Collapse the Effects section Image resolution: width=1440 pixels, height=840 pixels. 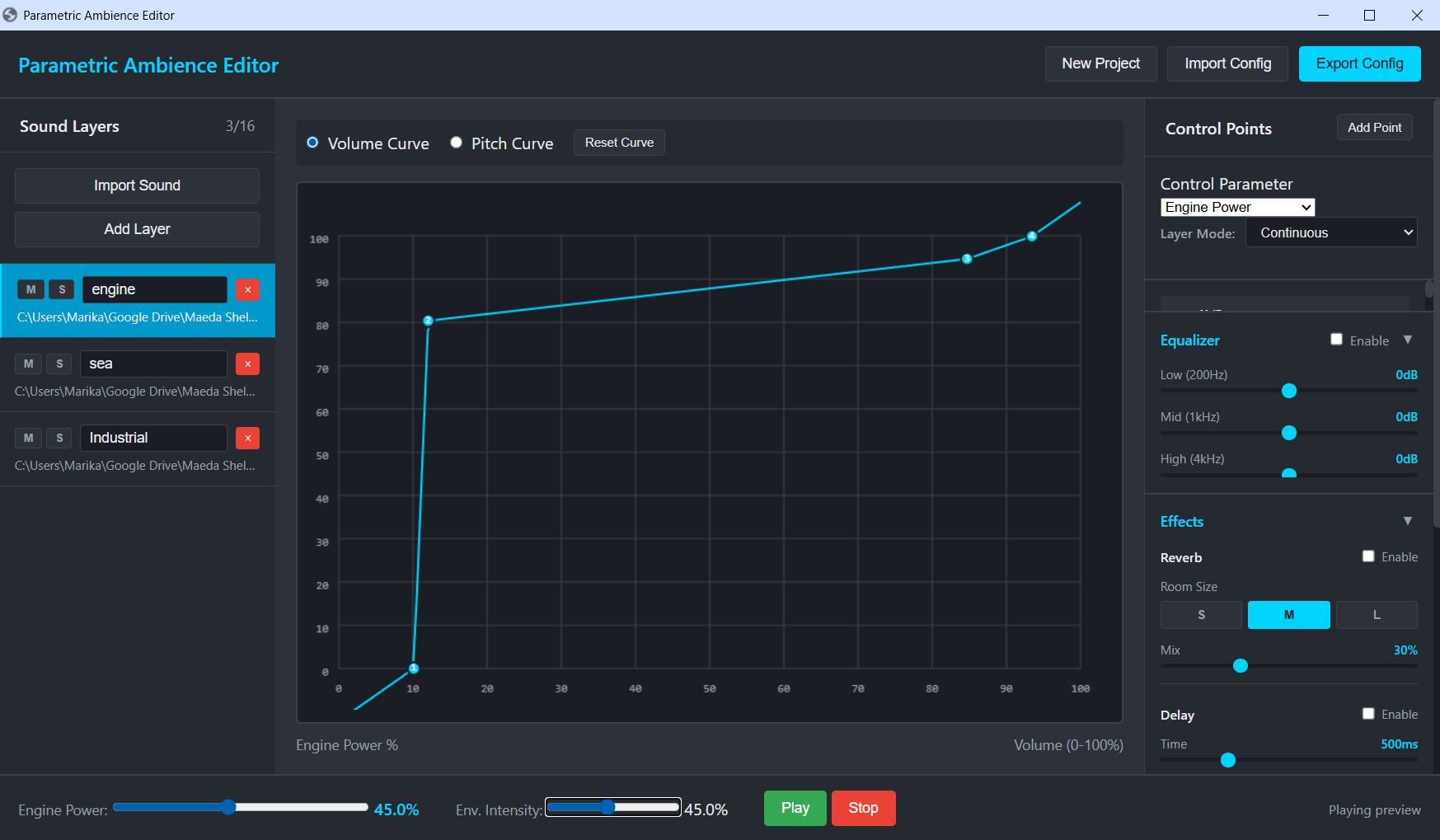(x=1408, y=521)
